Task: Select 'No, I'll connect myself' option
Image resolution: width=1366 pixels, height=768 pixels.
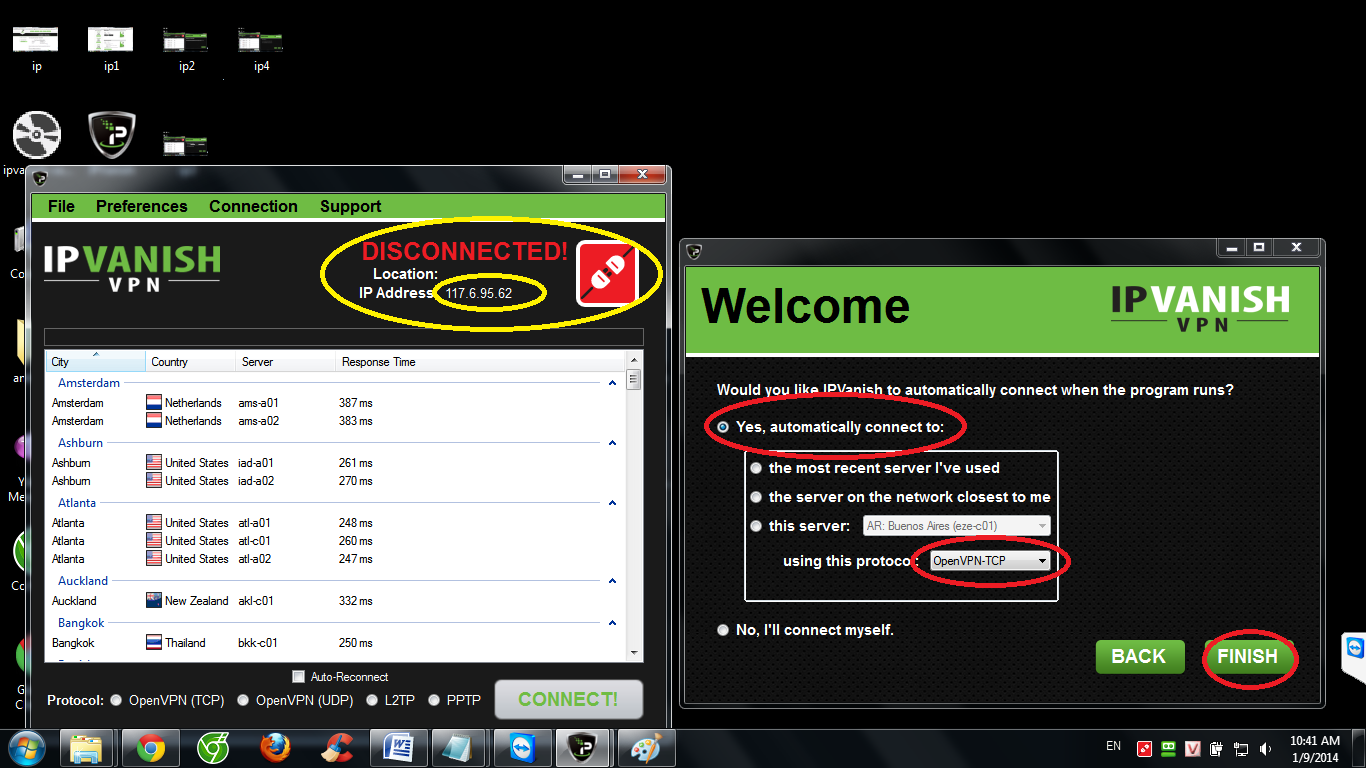Action: pos(723,630)
